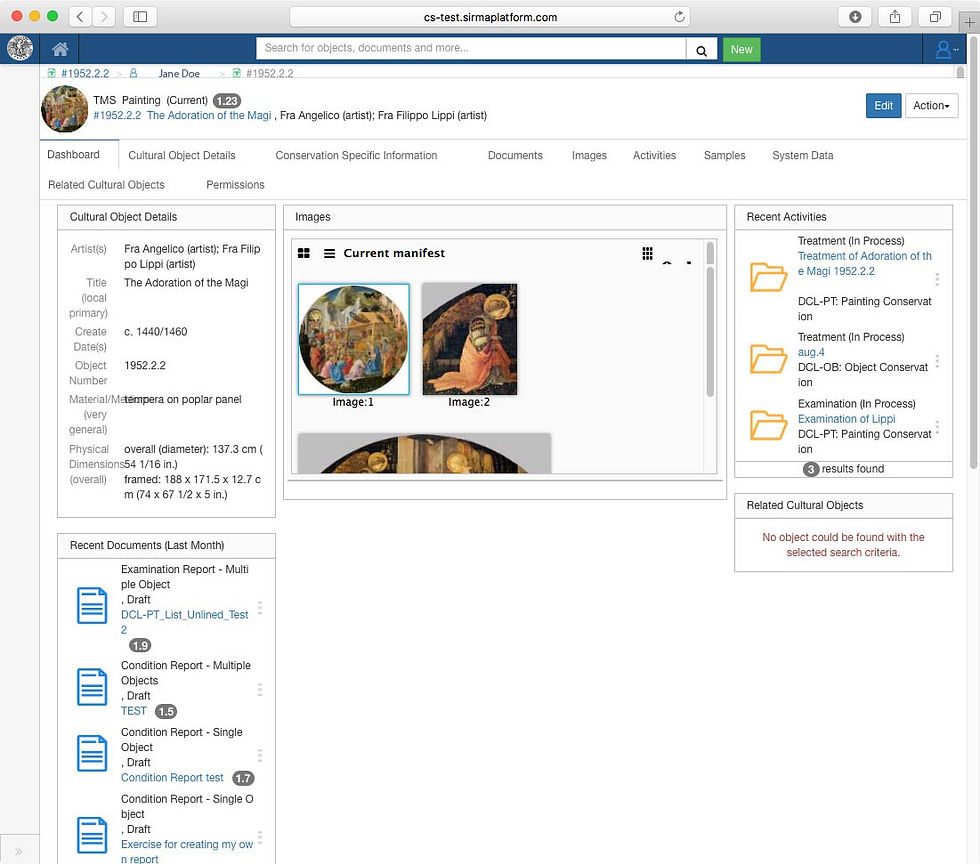Click the search magnifier button

click(701, 50)
